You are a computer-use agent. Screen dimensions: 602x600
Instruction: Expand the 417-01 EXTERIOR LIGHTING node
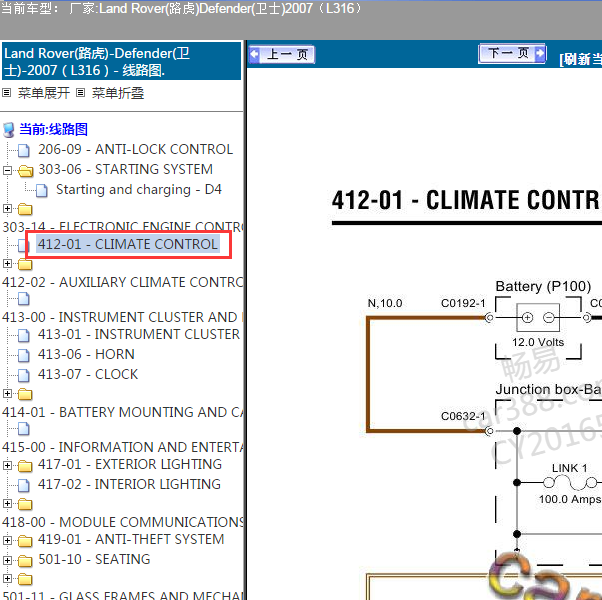tap(7, 465)
